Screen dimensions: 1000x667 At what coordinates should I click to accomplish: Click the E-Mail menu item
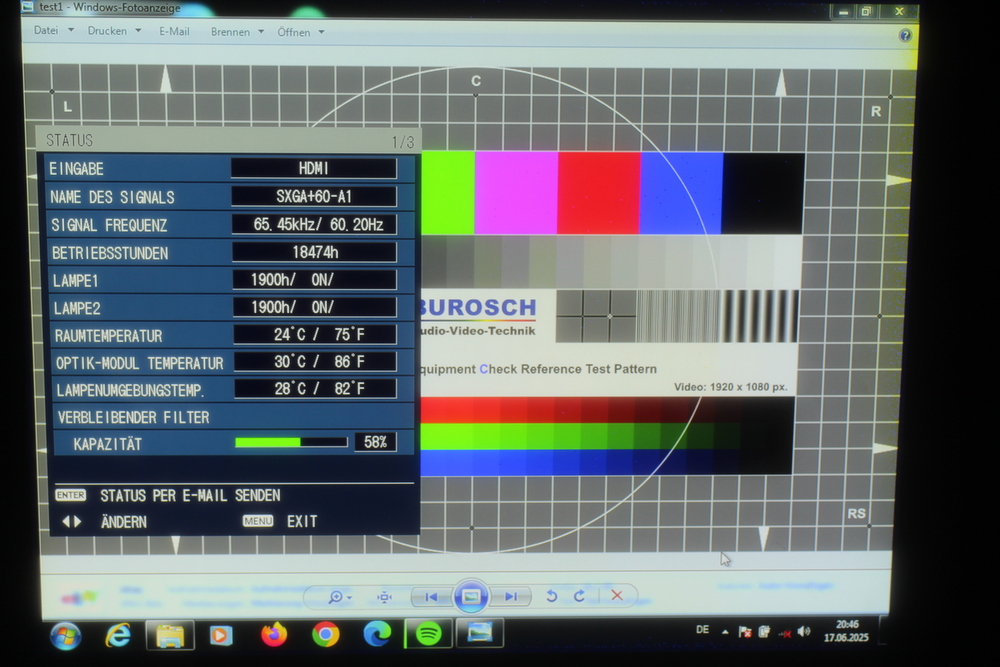[174, 31]
